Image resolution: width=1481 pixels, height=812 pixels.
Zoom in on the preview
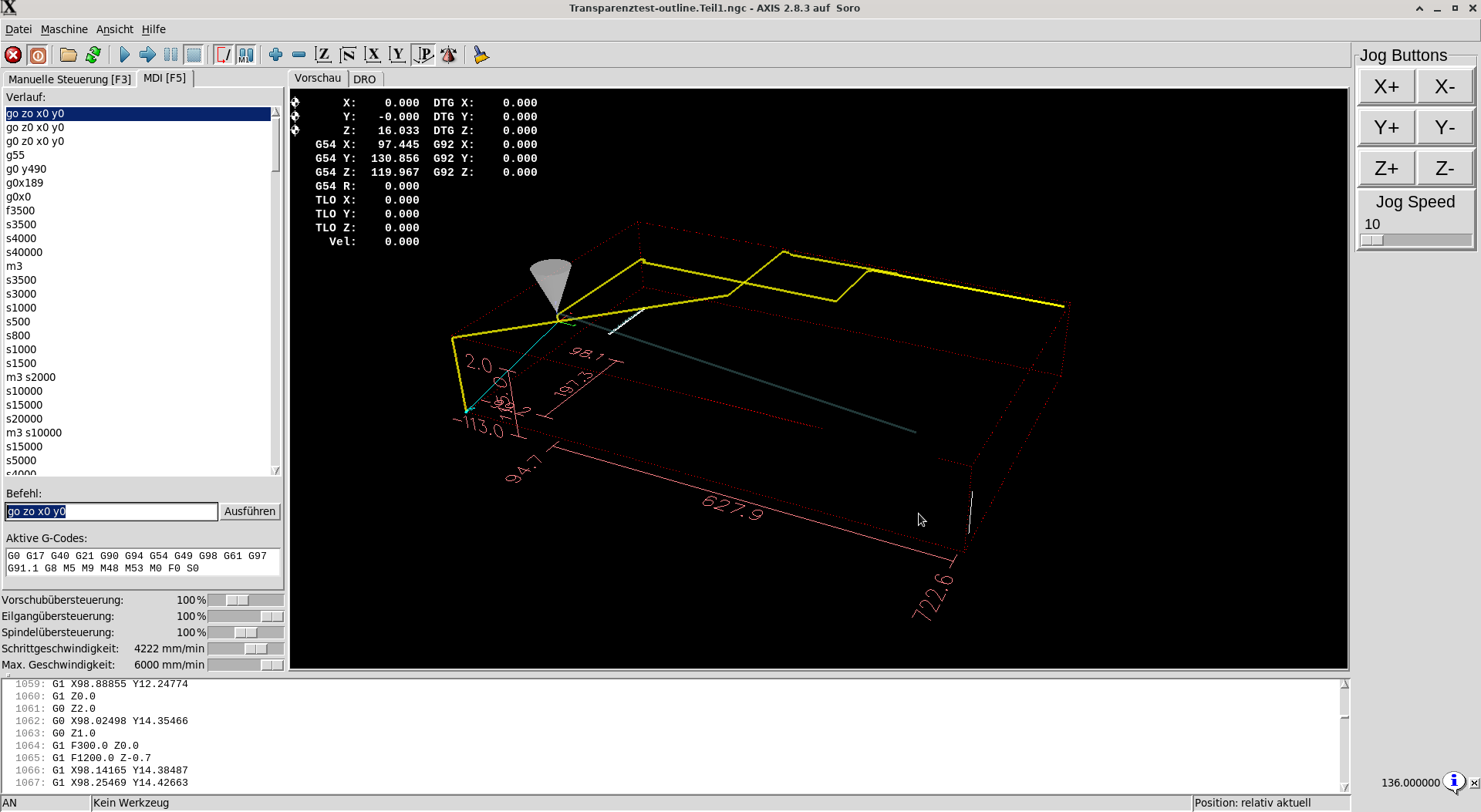(275, 55)
